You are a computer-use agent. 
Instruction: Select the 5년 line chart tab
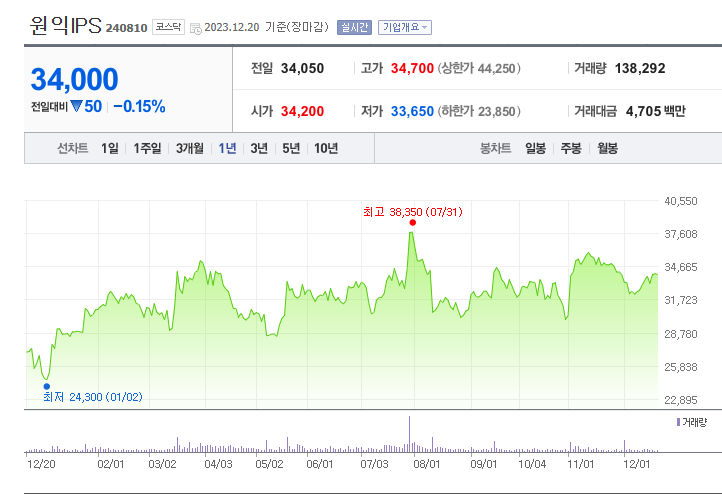pyautogui.click(x=291, y=148)
